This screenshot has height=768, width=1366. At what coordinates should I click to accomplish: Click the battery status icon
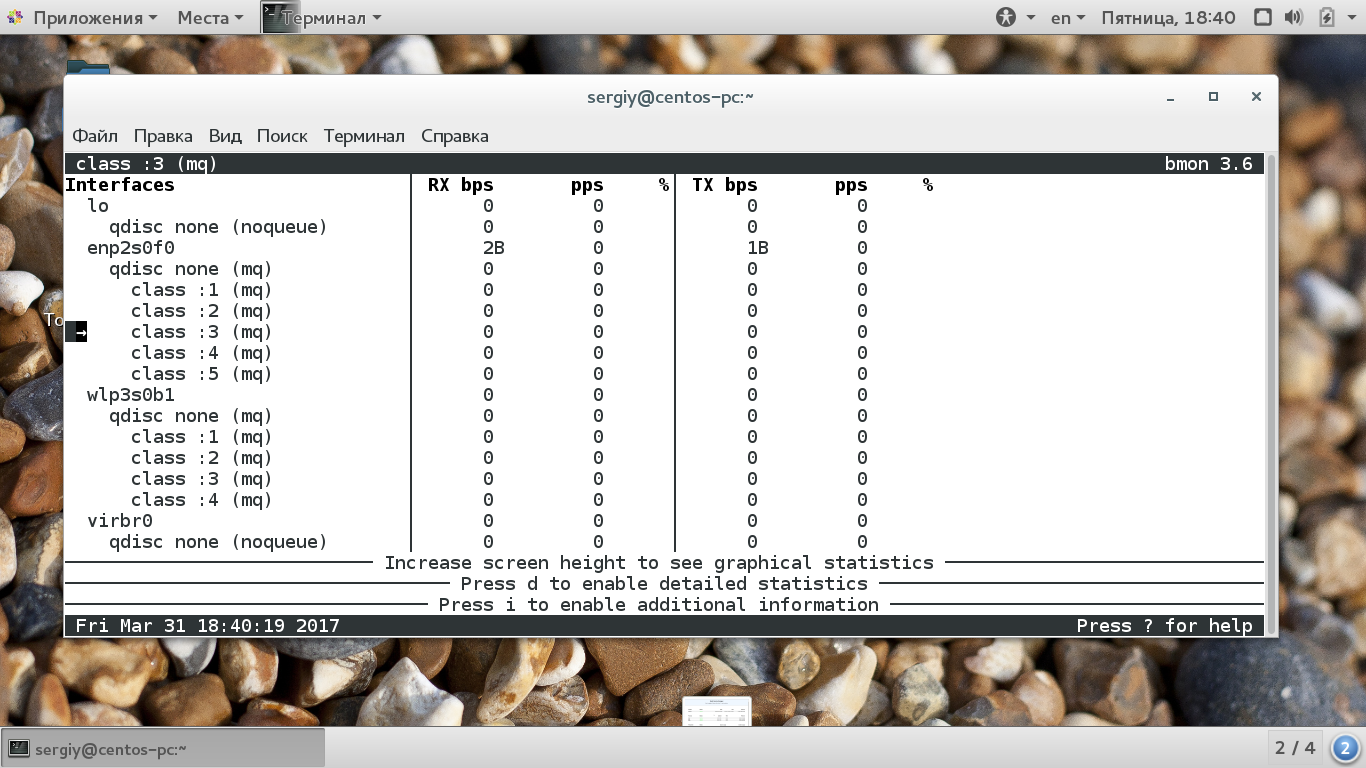(x=1327, y=17)
